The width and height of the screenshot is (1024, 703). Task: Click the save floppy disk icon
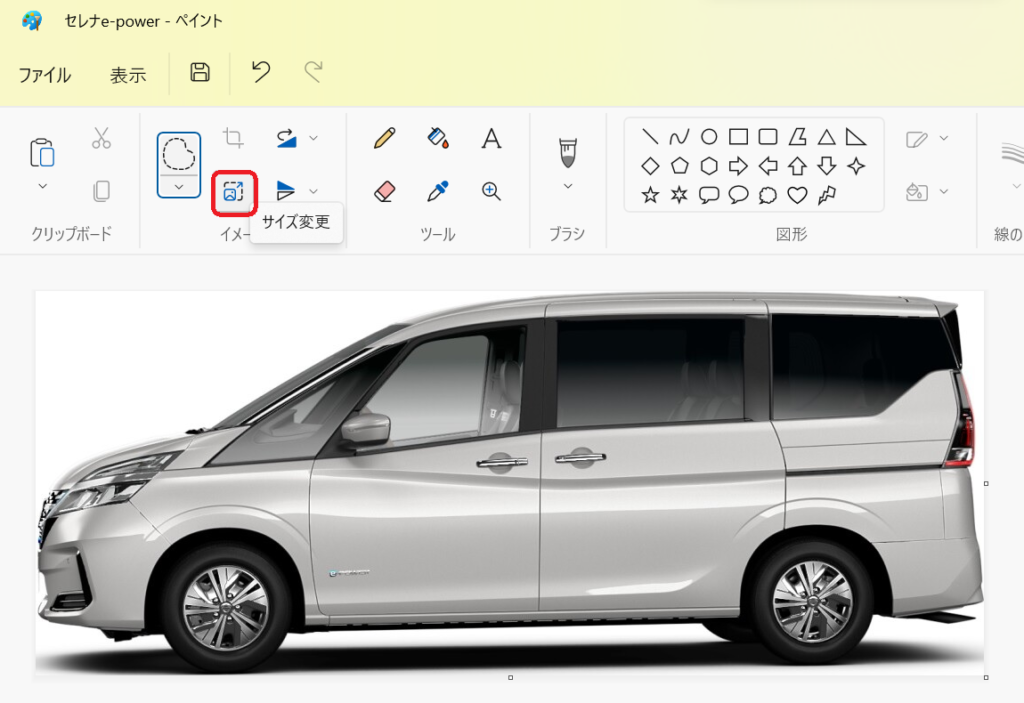coord(200,72)
